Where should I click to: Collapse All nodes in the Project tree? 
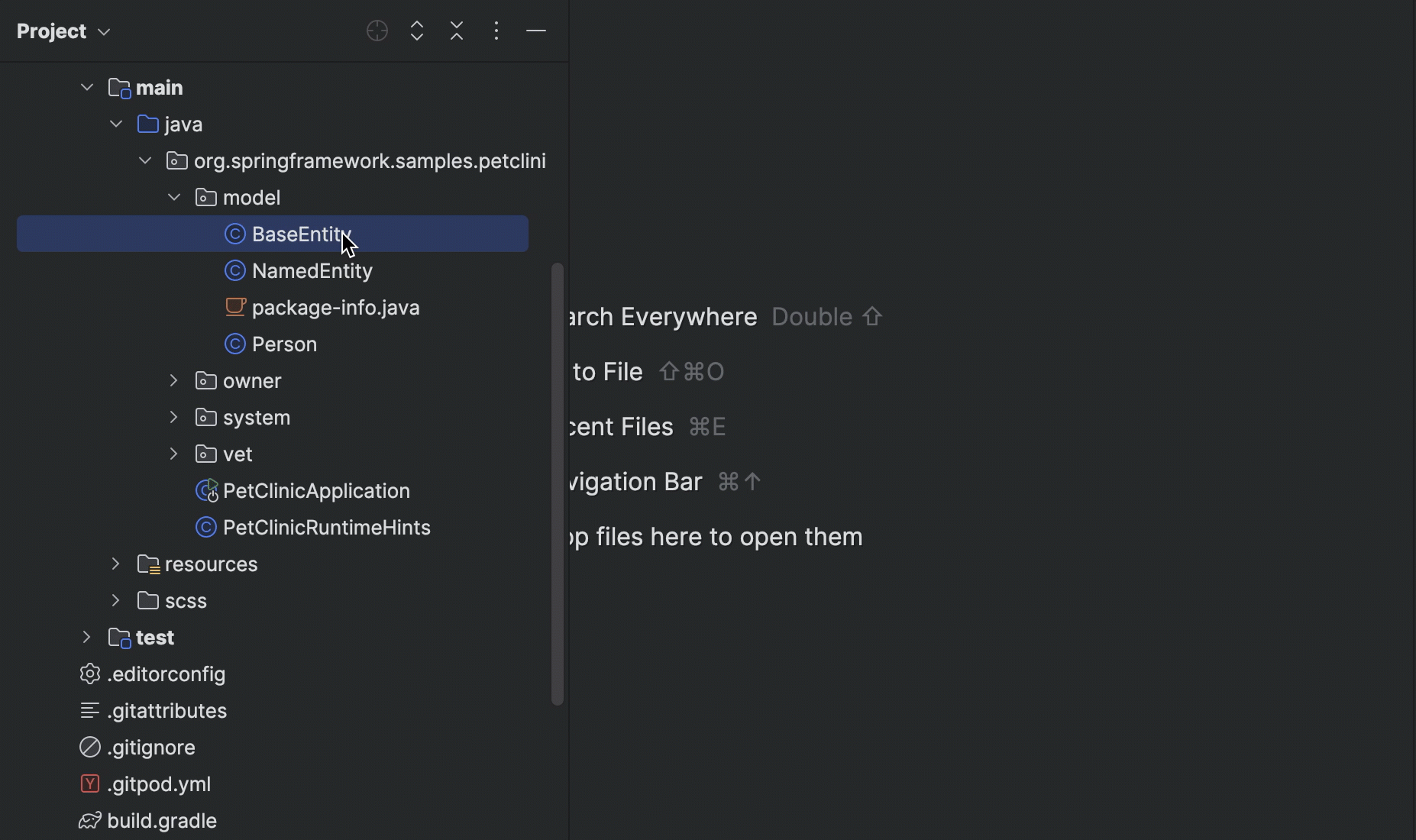[457, 31]
